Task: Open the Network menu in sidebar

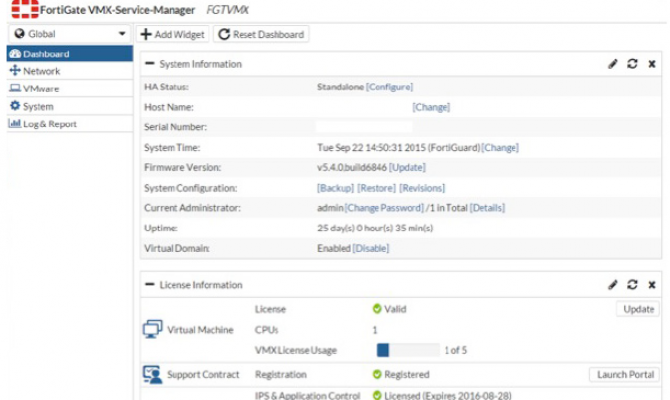Action: [x=41, y=71]
